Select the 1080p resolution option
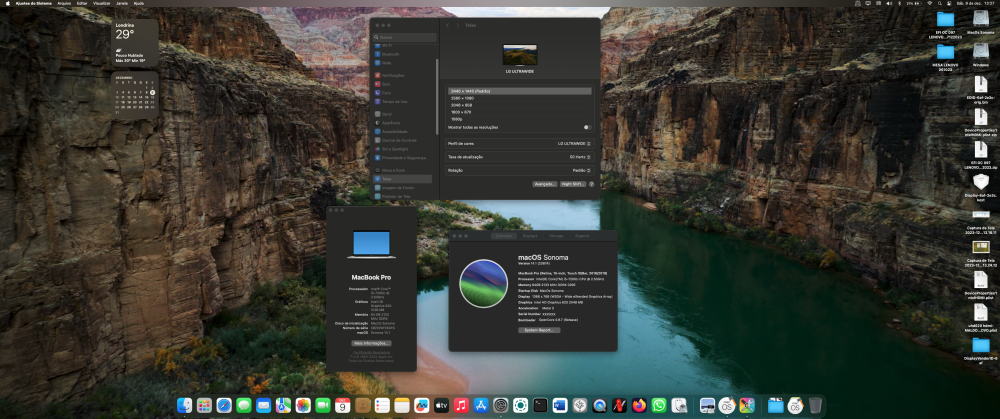Viewport: 1000px width, 419px height. coord(520,119)
